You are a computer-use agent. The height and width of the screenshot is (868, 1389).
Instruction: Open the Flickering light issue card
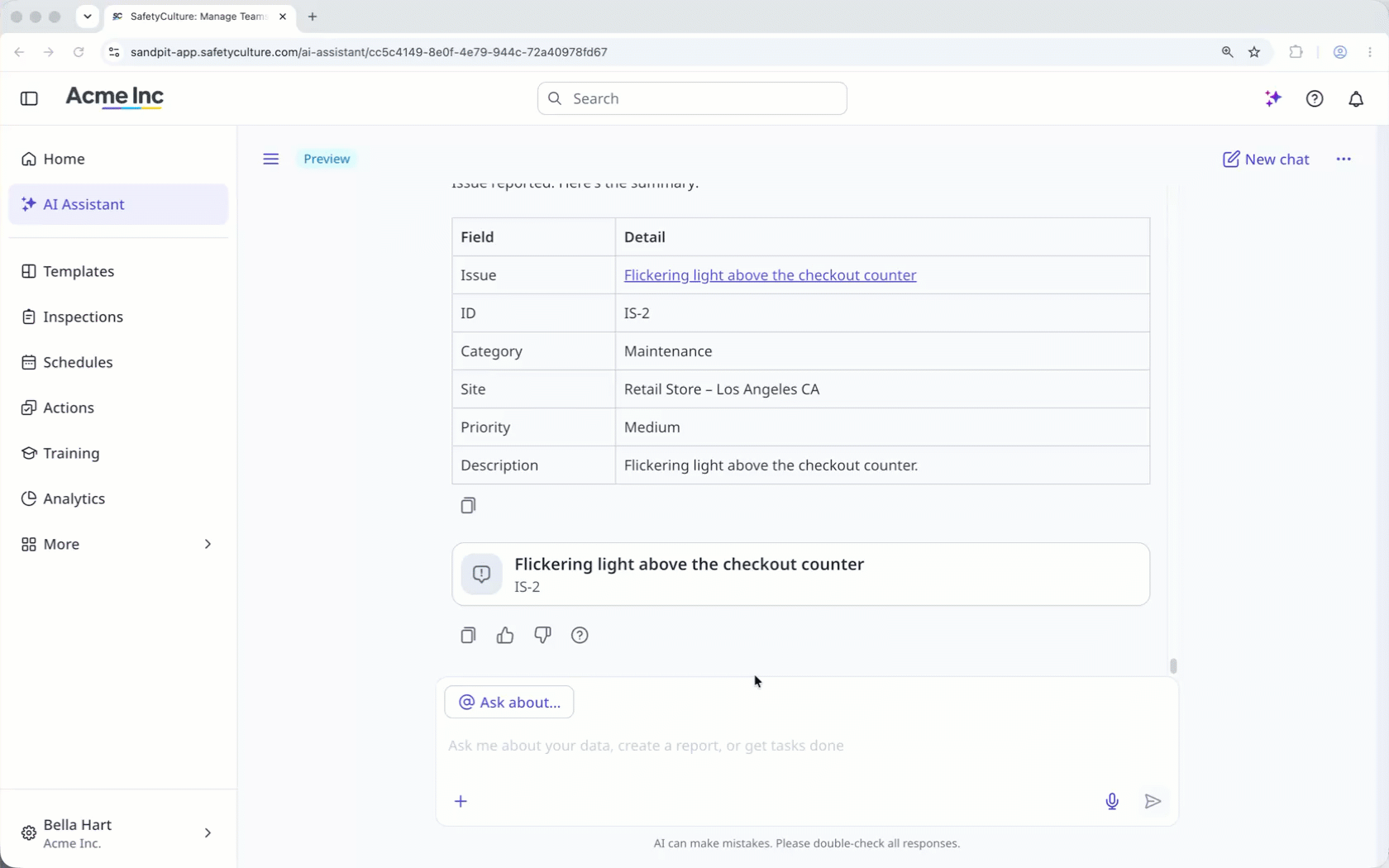point(800,574)
